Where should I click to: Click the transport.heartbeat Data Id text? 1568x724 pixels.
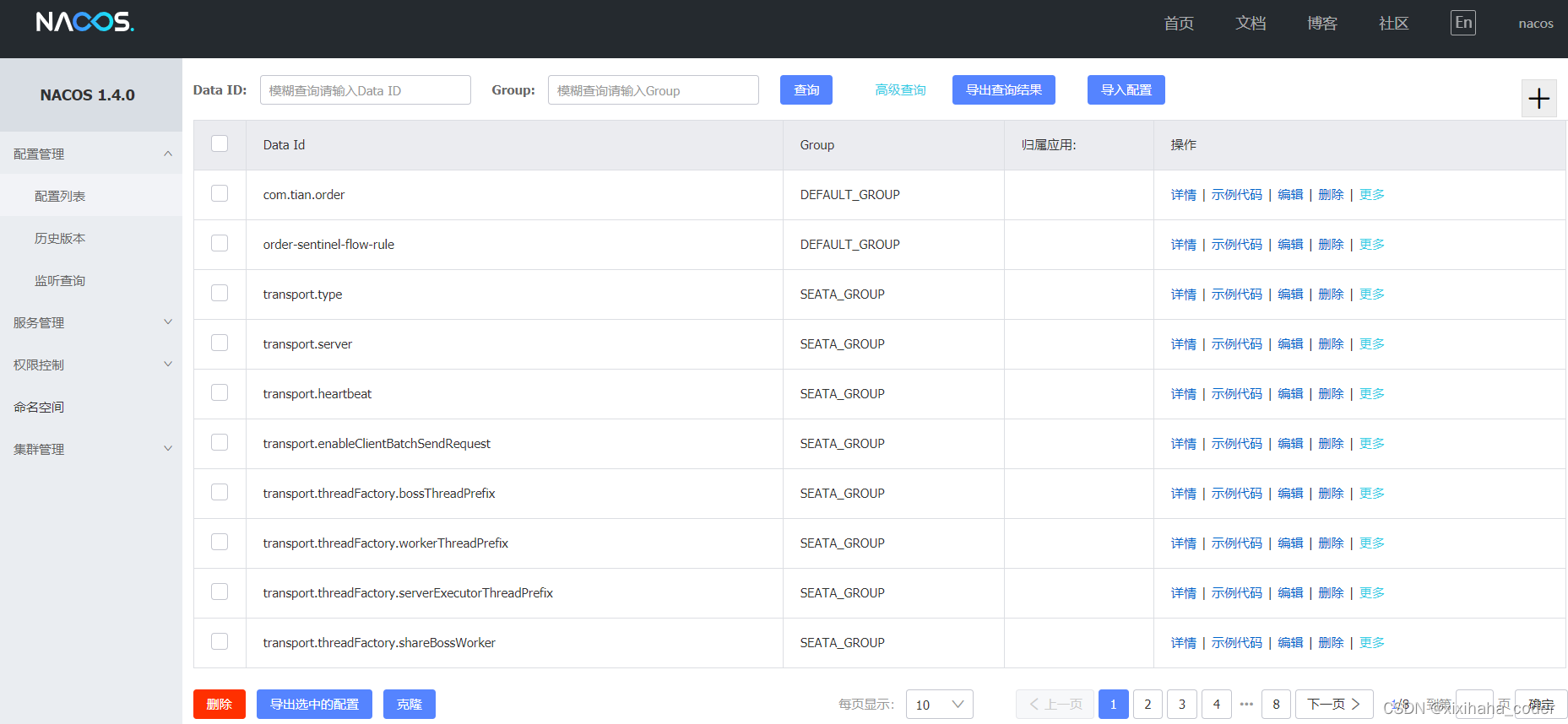click(x=317, y=394)
